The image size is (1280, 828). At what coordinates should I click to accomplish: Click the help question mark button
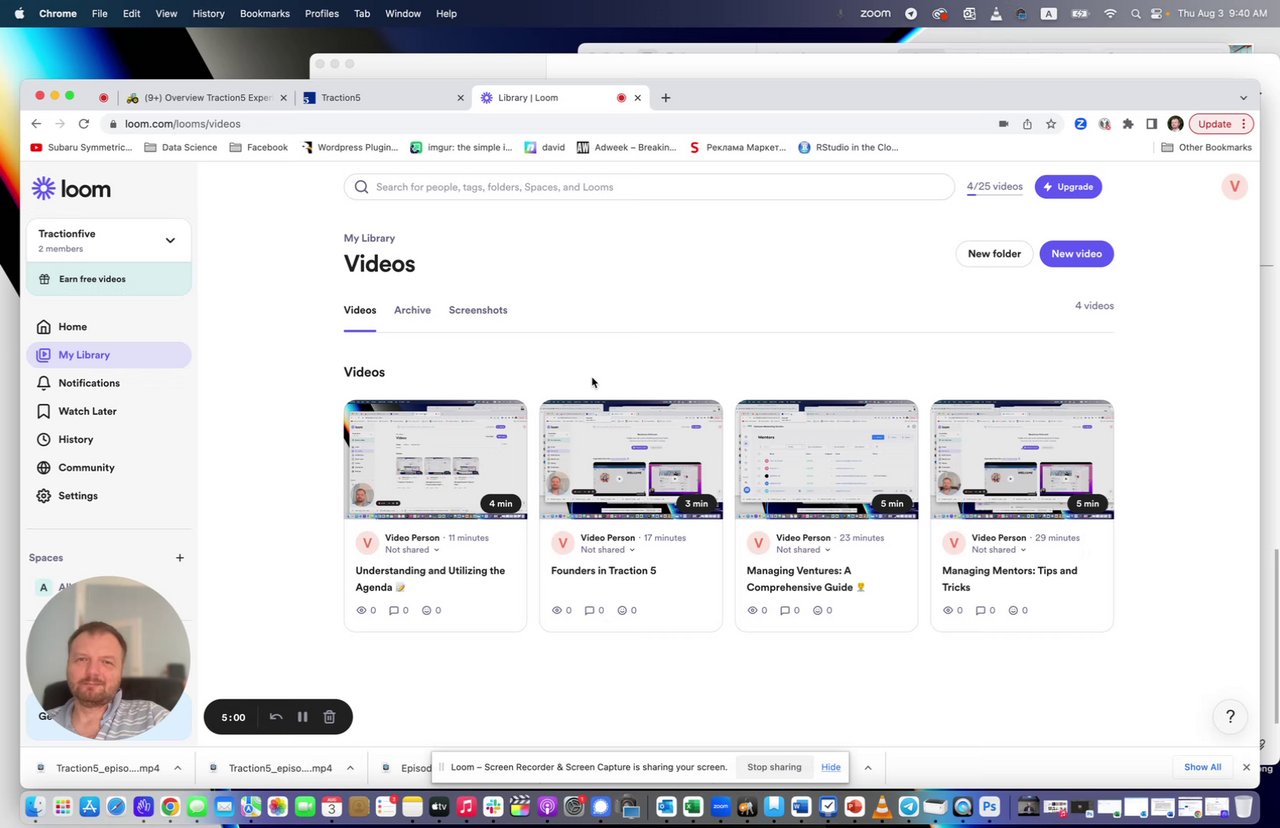pos(1230,716)
